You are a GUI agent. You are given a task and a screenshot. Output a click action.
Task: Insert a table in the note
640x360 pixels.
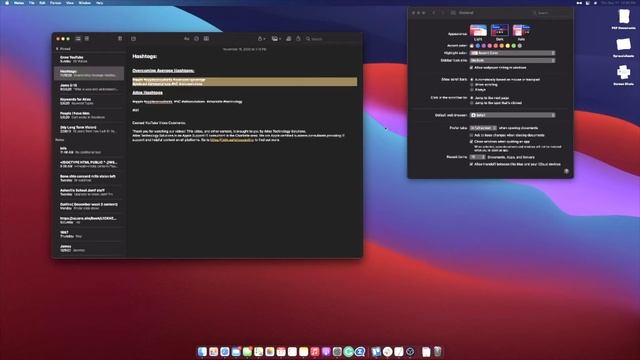pyautogui.click(x=206, y=38)
